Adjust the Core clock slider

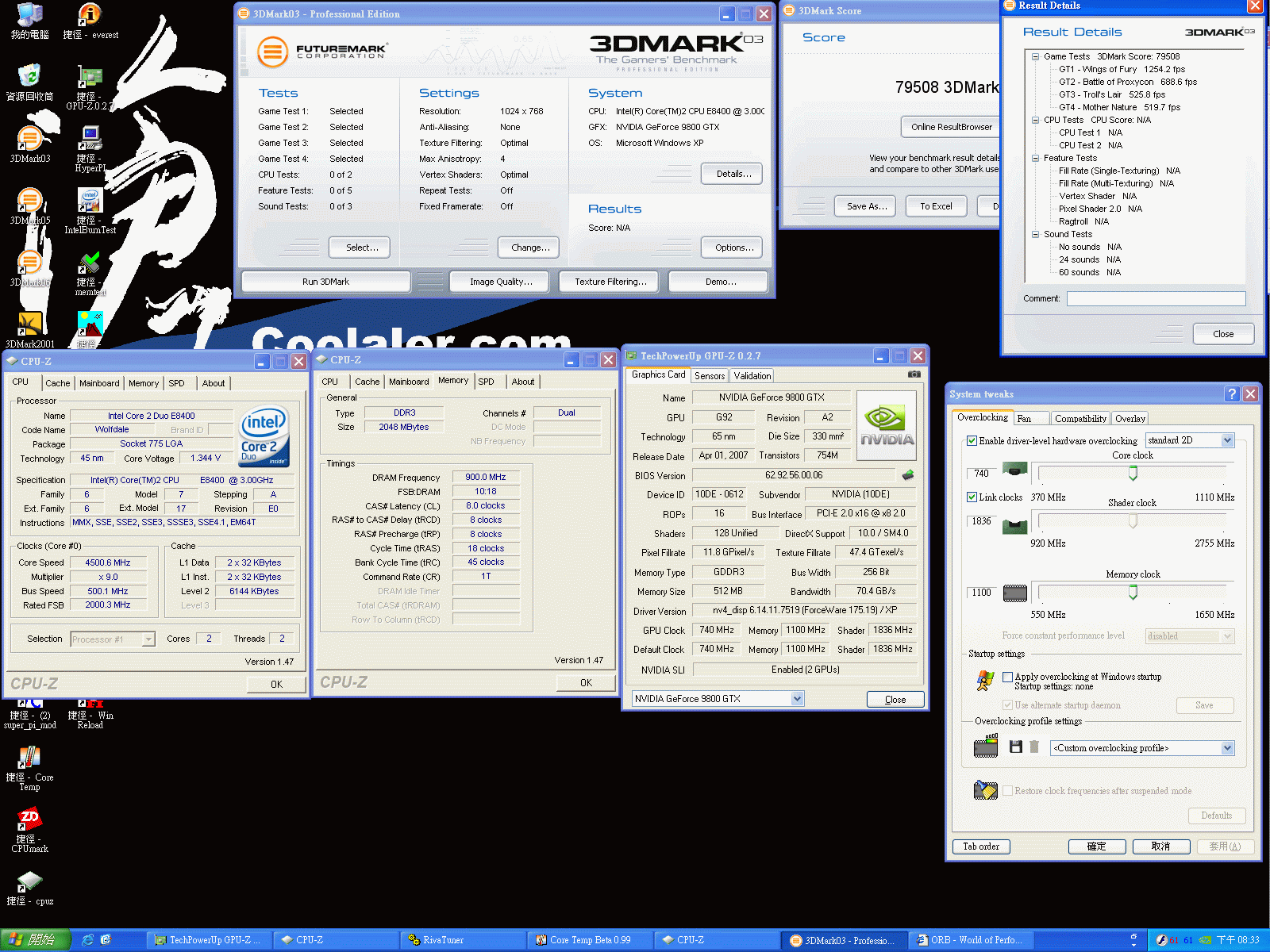pyautogui.click(x=1133, y=473)
